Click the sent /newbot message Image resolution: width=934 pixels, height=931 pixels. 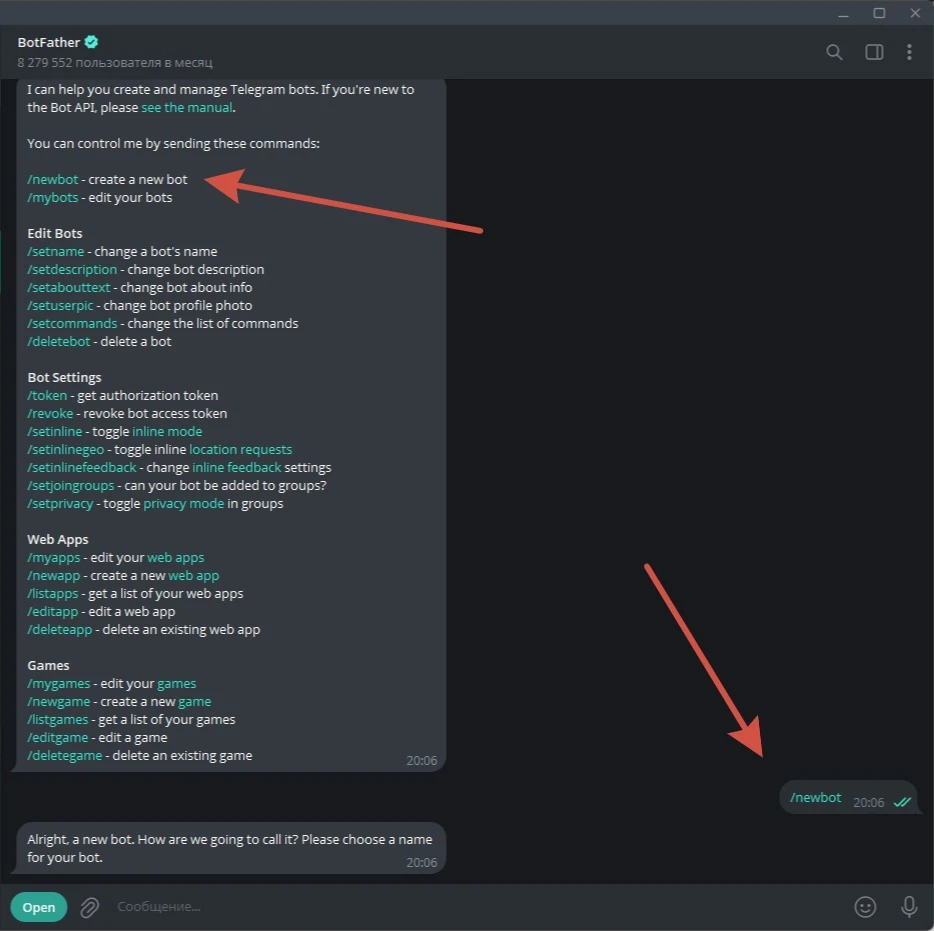815,798
